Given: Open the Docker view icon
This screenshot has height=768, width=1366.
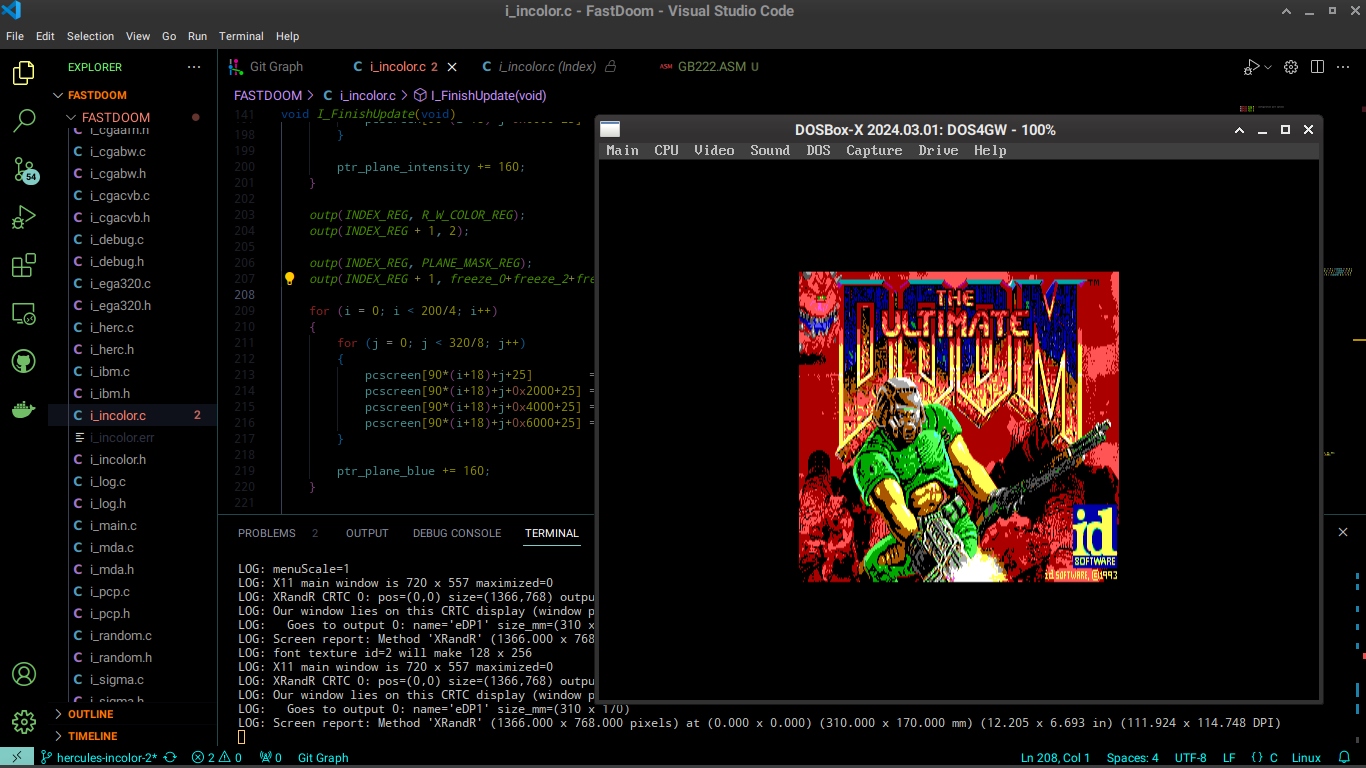Looking at the screenshot, I should click(x=24, y=409).
